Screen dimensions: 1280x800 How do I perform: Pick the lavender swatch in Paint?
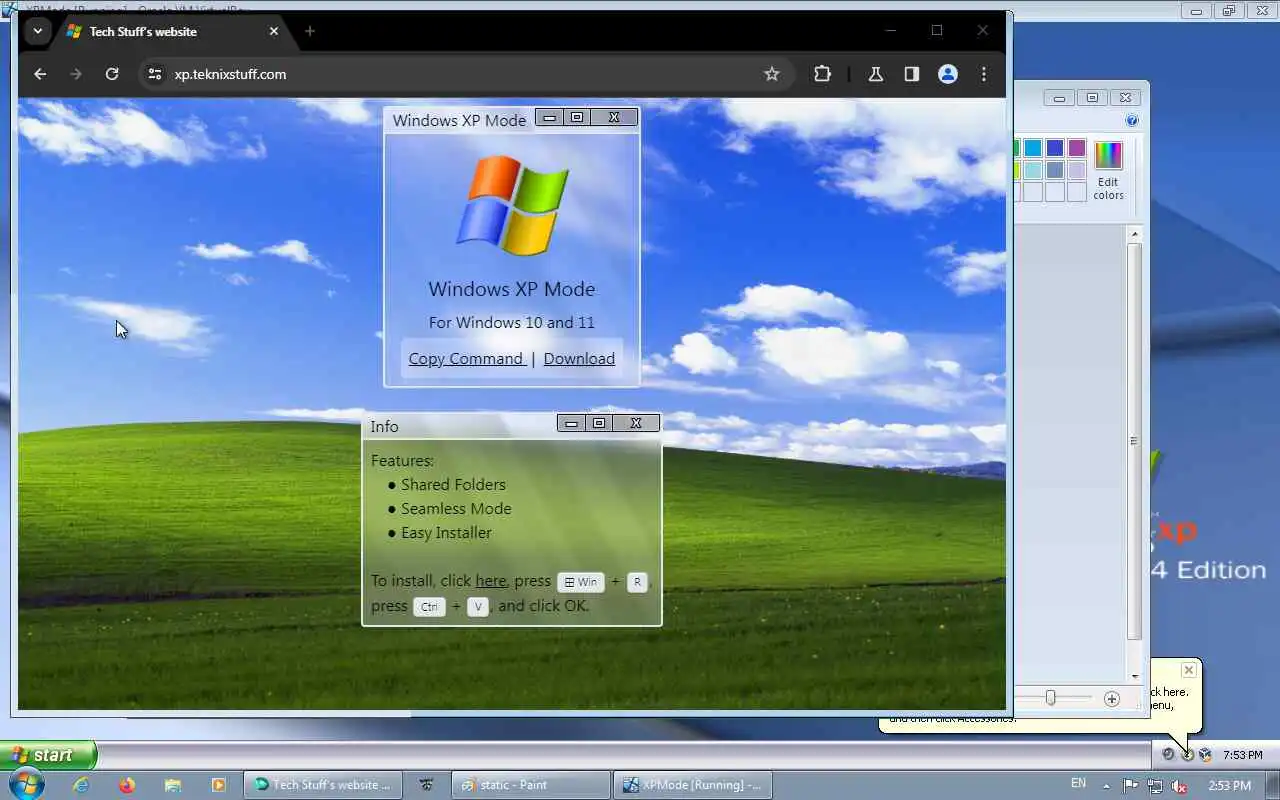click(1076, 170)
